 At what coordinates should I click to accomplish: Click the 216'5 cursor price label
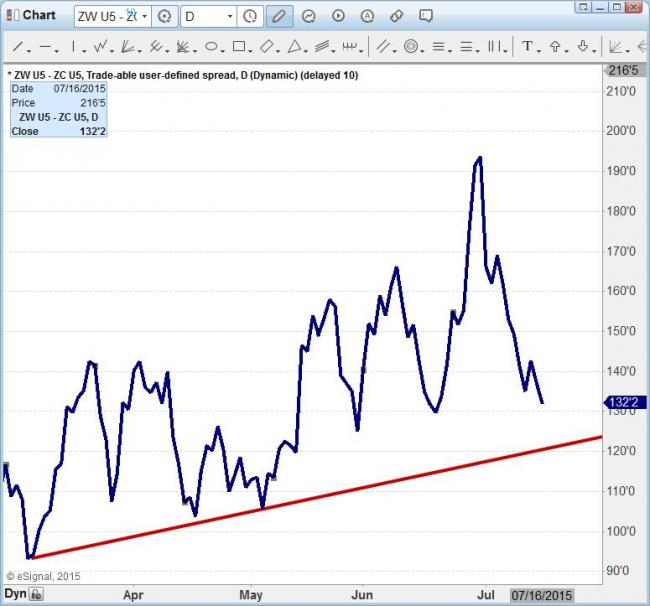[625, 70]
